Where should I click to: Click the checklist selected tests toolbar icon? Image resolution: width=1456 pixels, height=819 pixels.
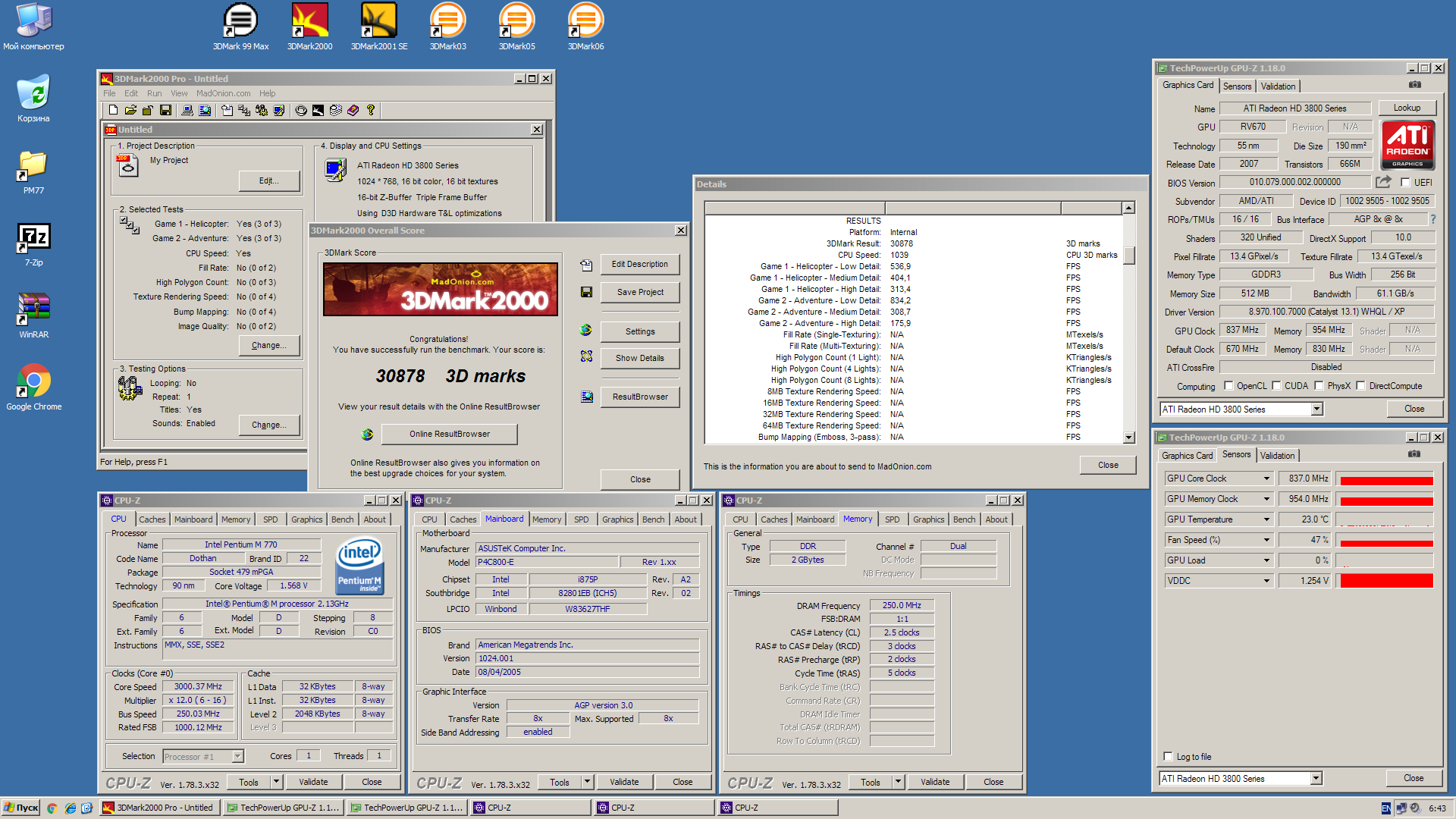pyautogui.click(x=244, y=111)
